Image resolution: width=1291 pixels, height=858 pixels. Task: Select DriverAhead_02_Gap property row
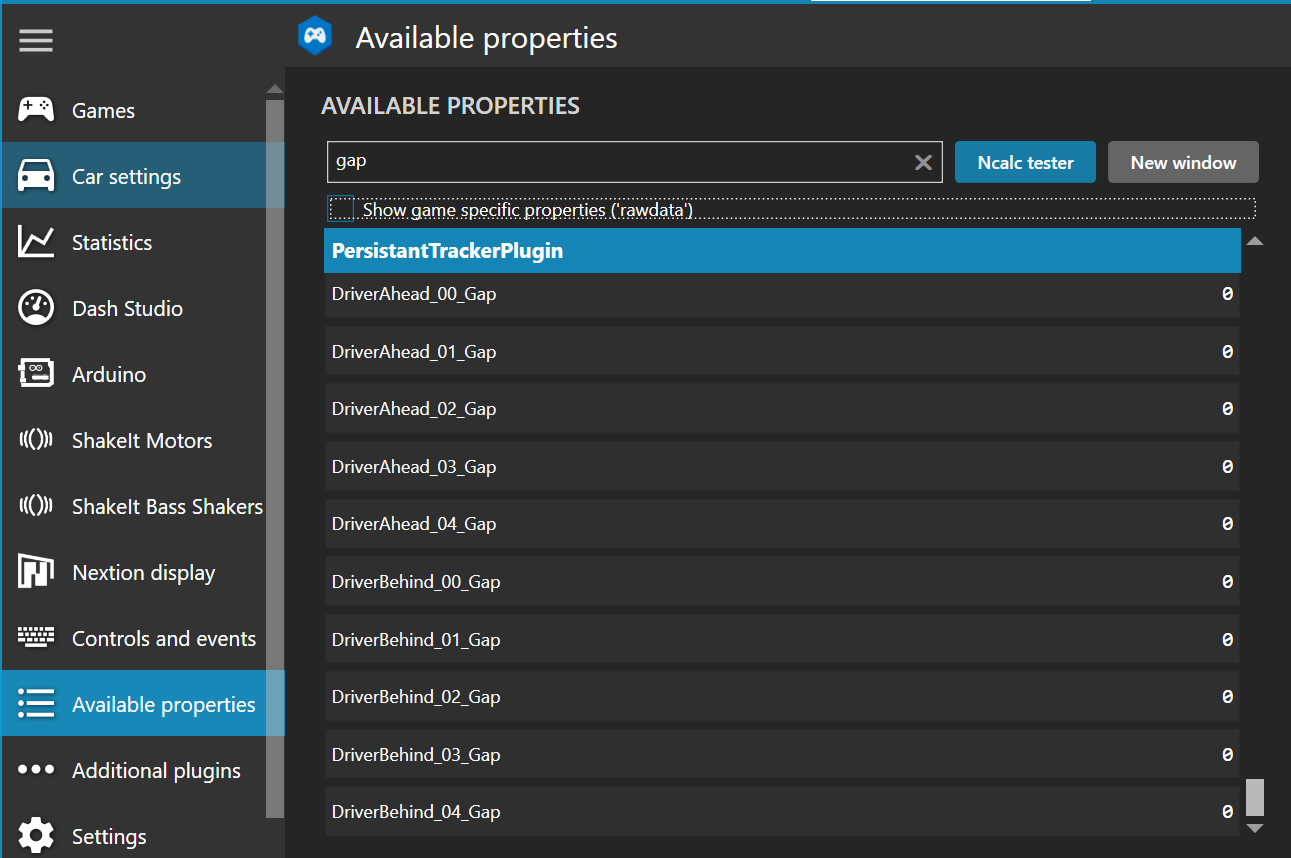(782, 409)
